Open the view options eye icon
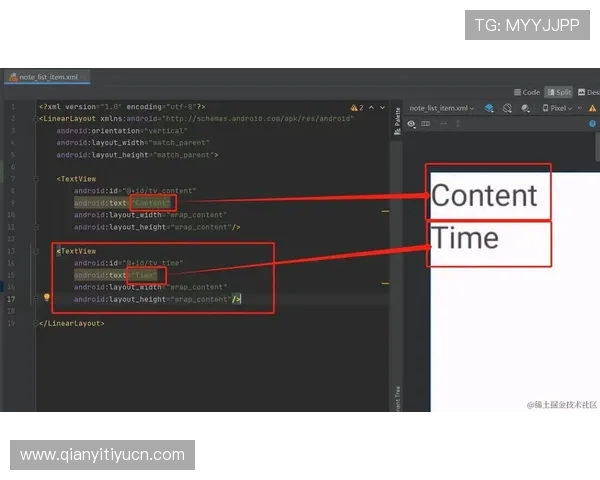This screenshot has width=600, height=480. click(411, 124)
